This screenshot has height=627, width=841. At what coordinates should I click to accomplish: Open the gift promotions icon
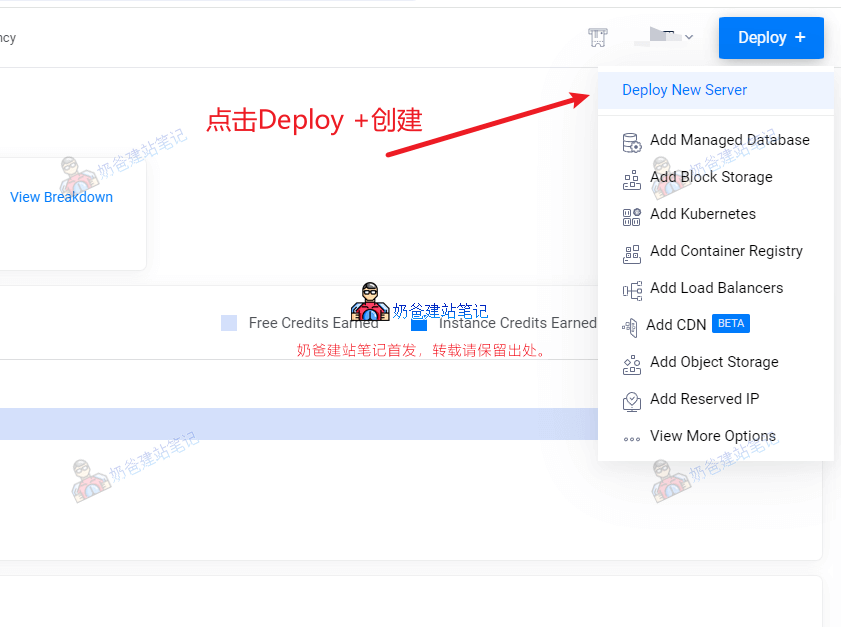pyautogui.click(x=597, y=37)
